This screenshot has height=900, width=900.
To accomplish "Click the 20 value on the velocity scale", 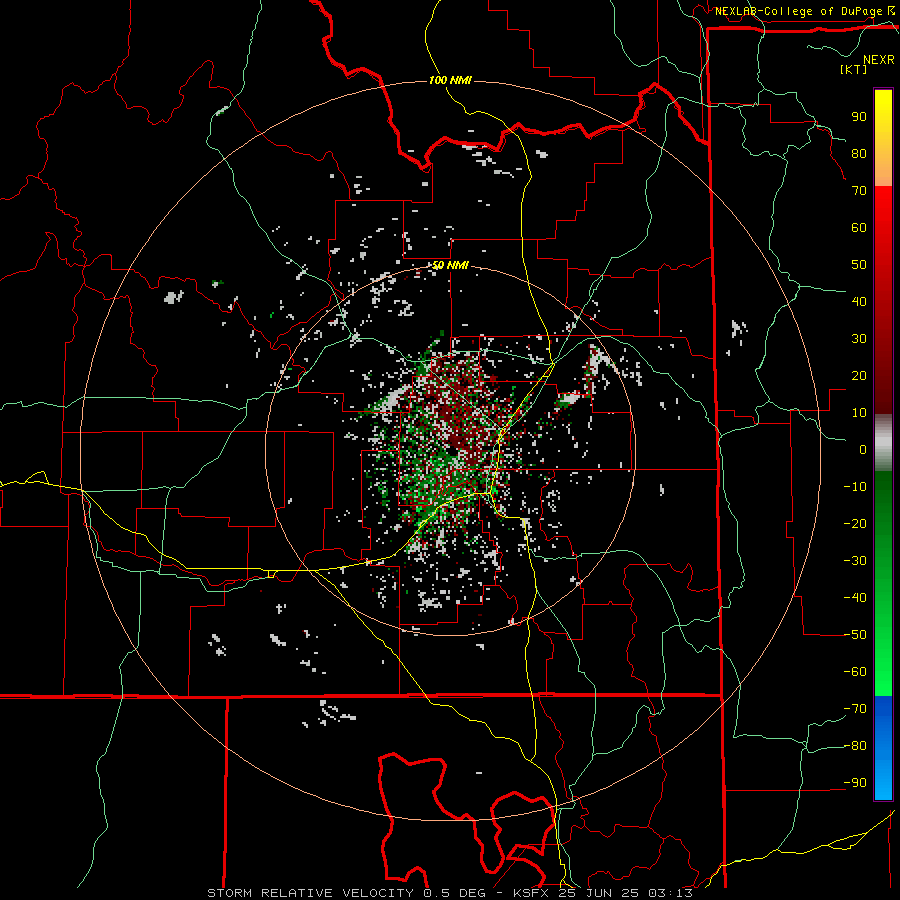I will tap(859, 375).
